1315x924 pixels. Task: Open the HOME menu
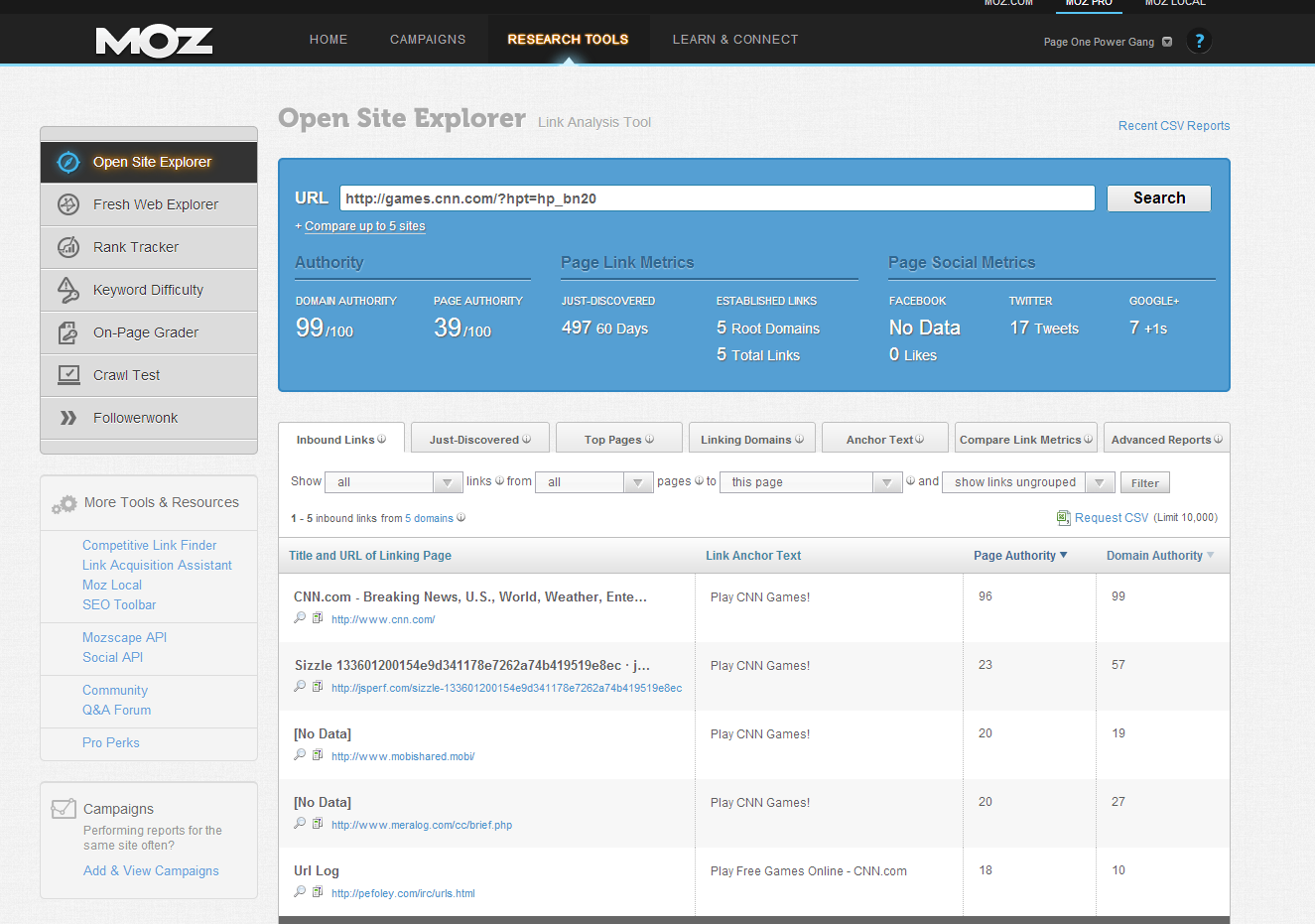click(329, 40)
